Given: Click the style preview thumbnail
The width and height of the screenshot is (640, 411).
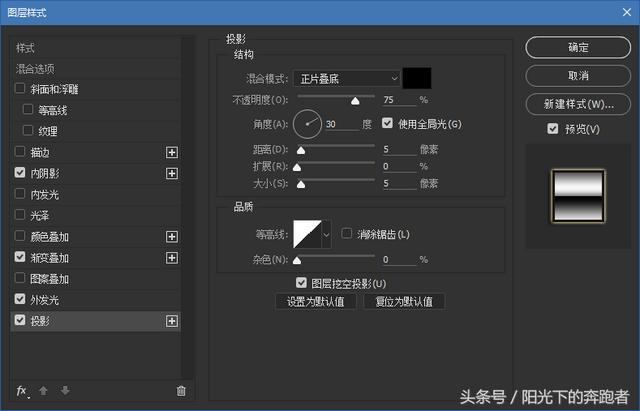Looking at the screenshot, I should pyautogui.click(x=578, y=196).
